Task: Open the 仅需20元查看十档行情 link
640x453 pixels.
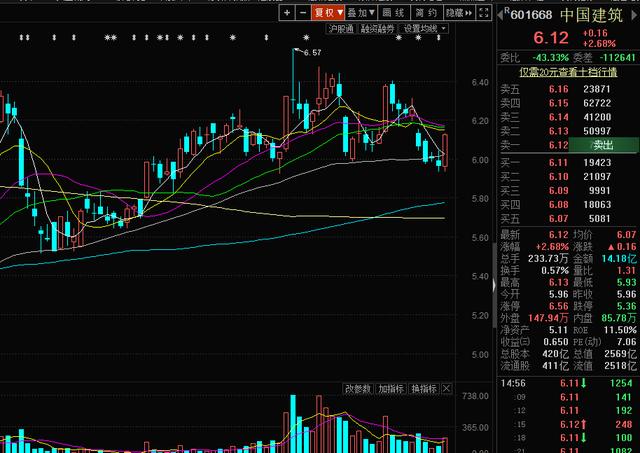Action: pyautogui.click(x=568, y=72)
